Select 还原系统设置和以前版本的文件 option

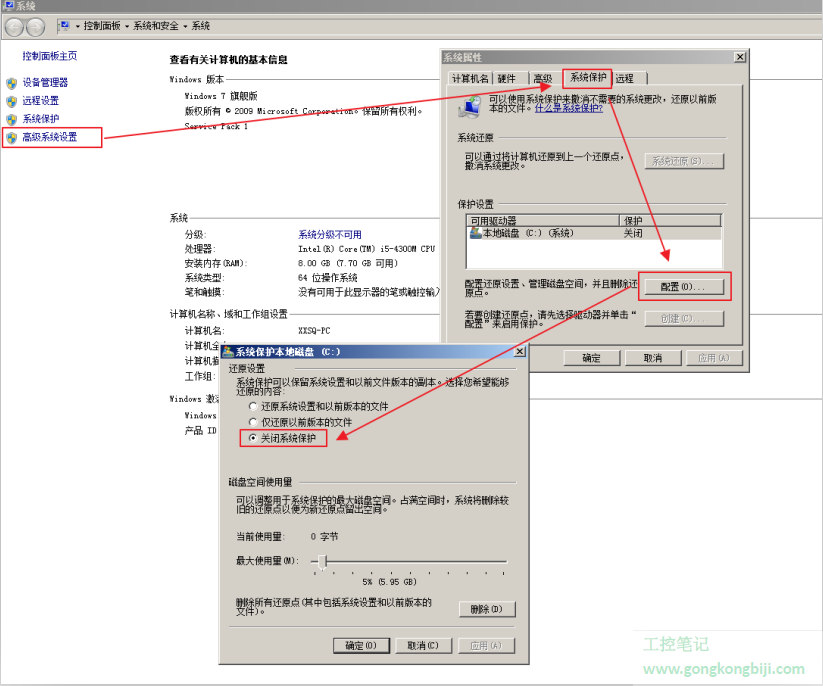coord(253,406)
